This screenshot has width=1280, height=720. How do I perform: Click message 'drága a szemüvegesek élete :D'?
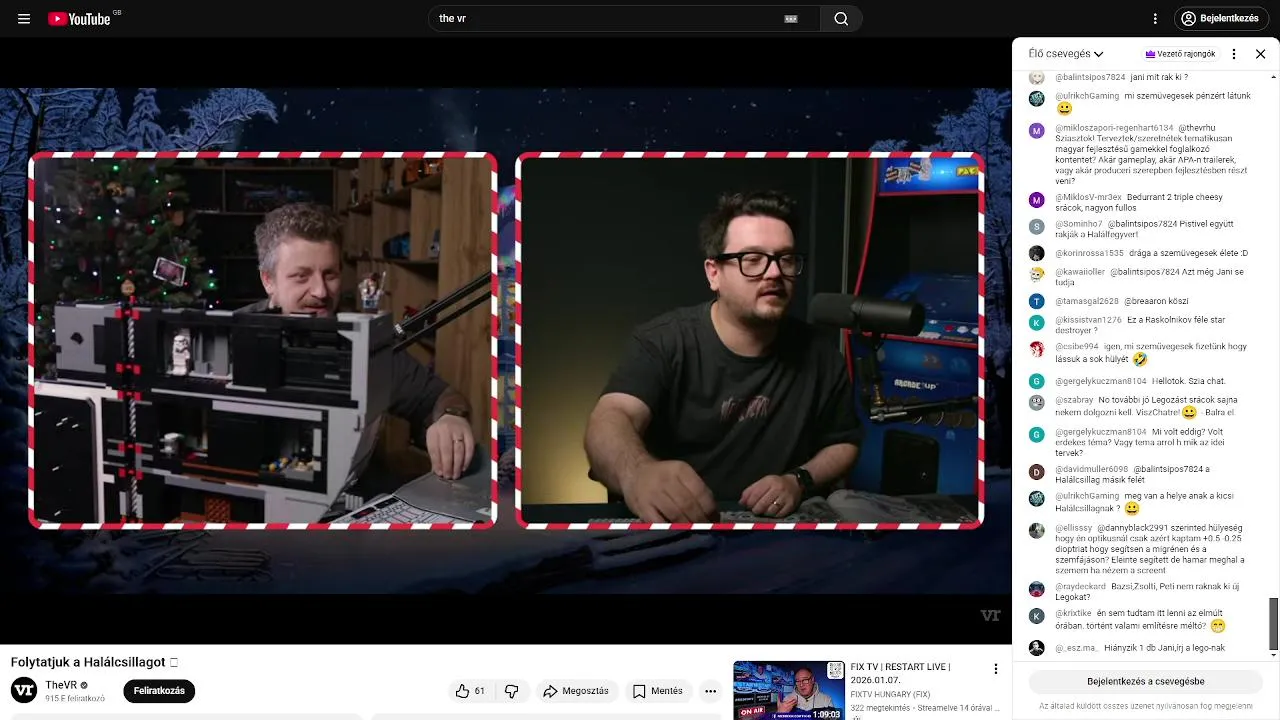[1188, 253]
